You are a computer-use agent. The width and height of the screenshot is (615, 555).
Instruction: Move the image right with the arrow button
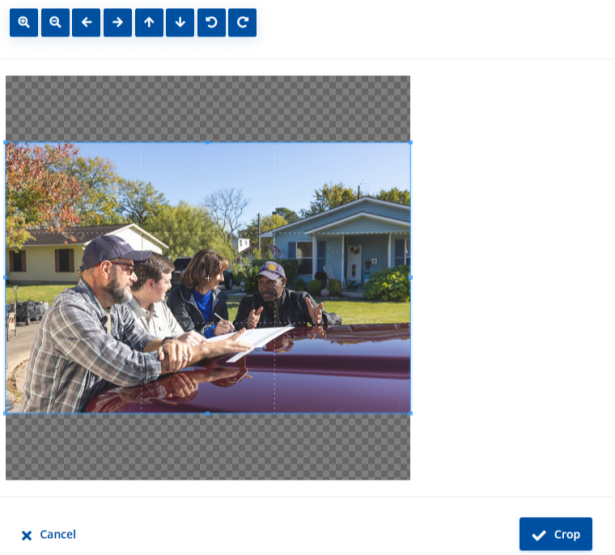118,23
